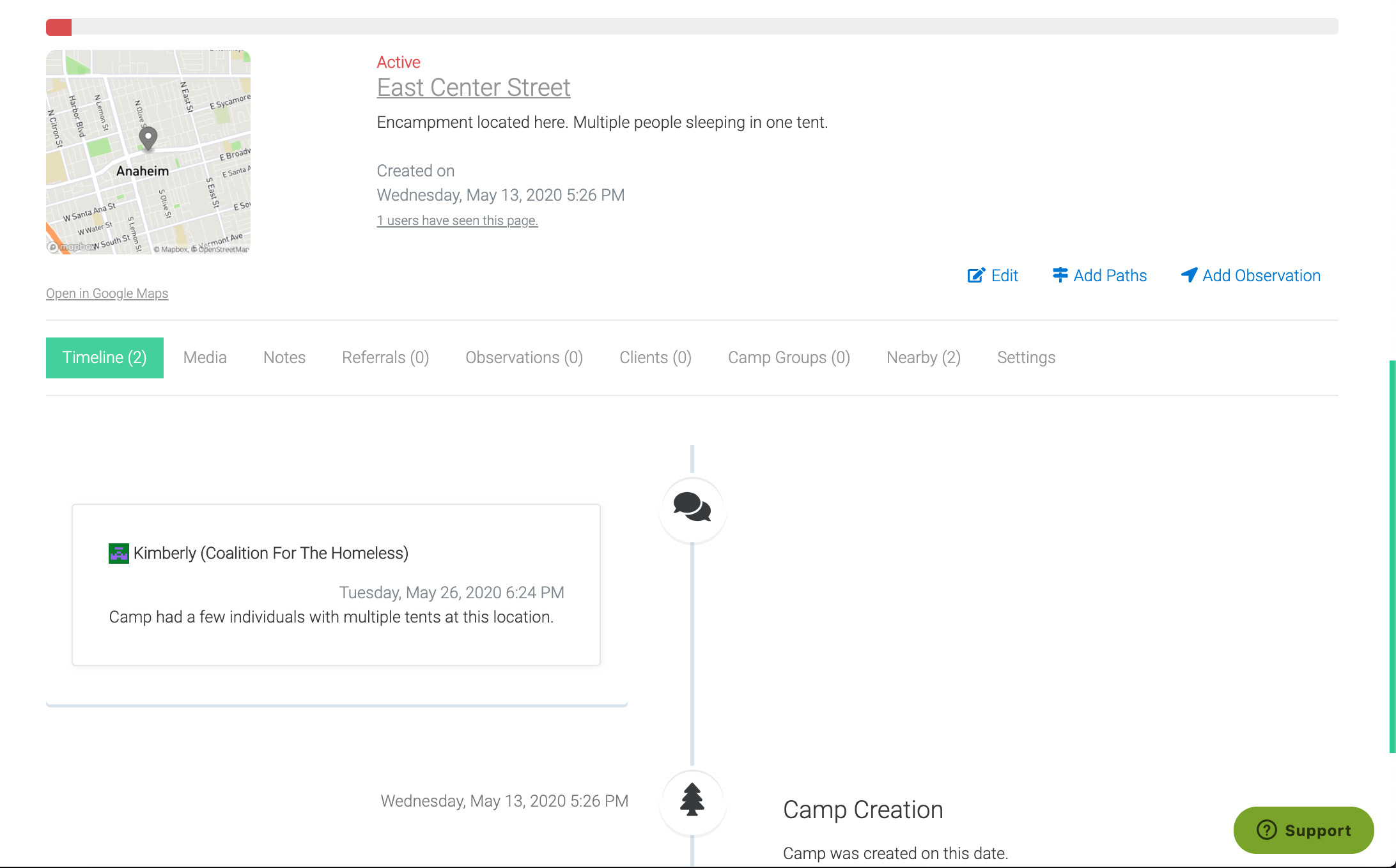
Task: Open the Media tab
Action: point(205,357)
